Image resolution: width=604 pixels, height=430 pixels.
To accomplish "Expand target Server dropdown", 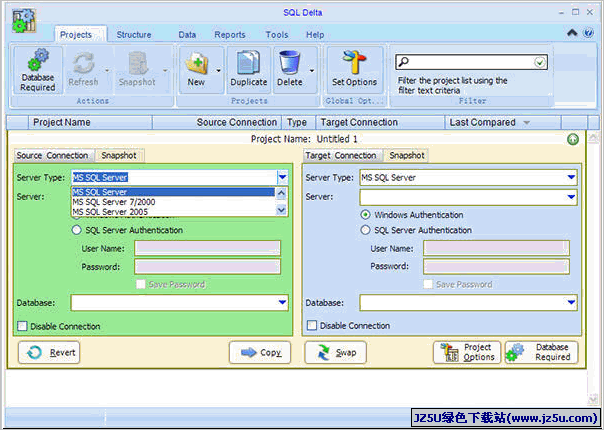I will [571, 197].
